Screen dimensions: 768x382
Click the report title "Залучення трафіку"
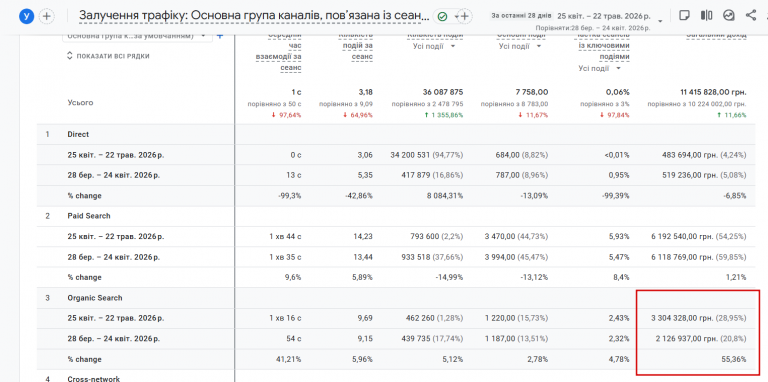(254, 16)
